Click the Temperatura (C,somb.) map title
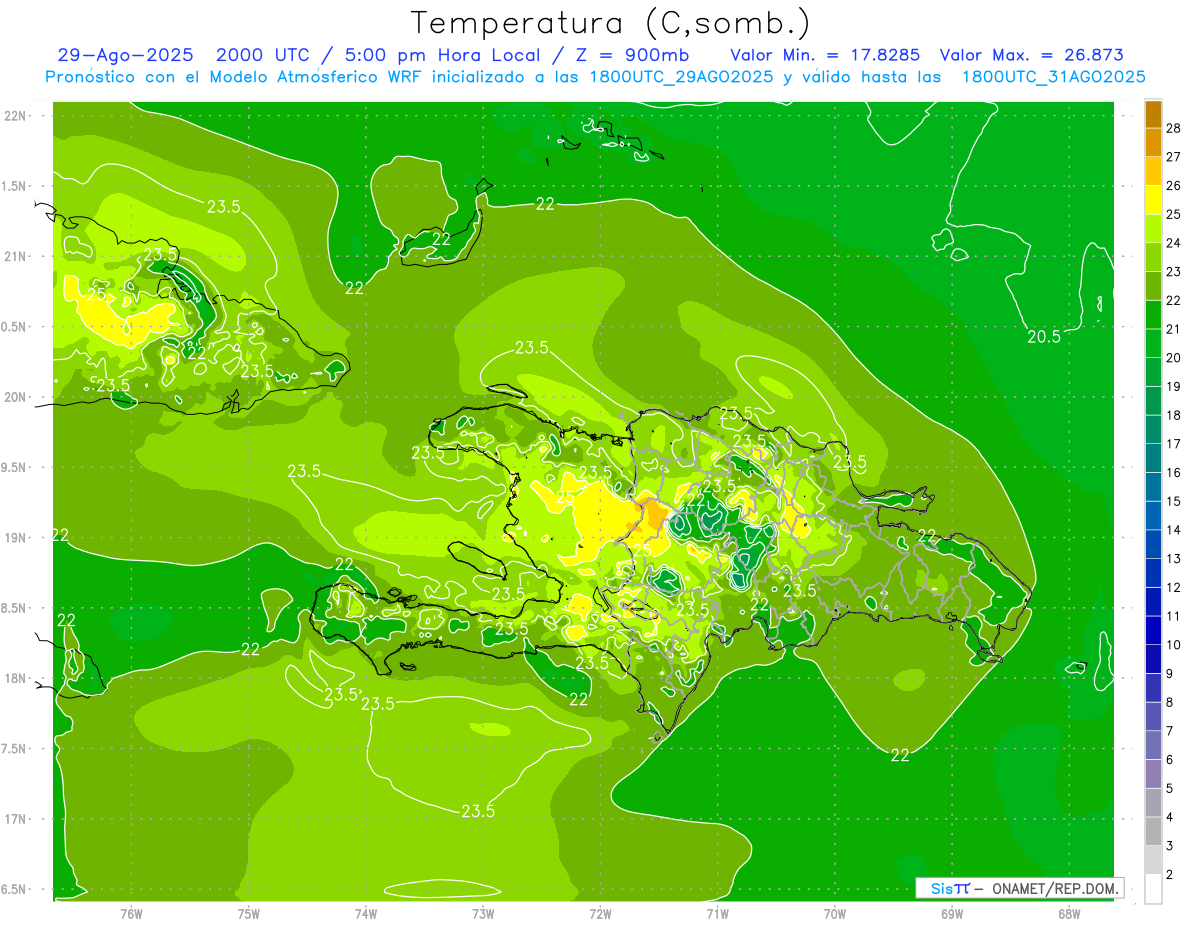Image resolution: width=1200 pixels, height=927 pixels. [610, 23]
